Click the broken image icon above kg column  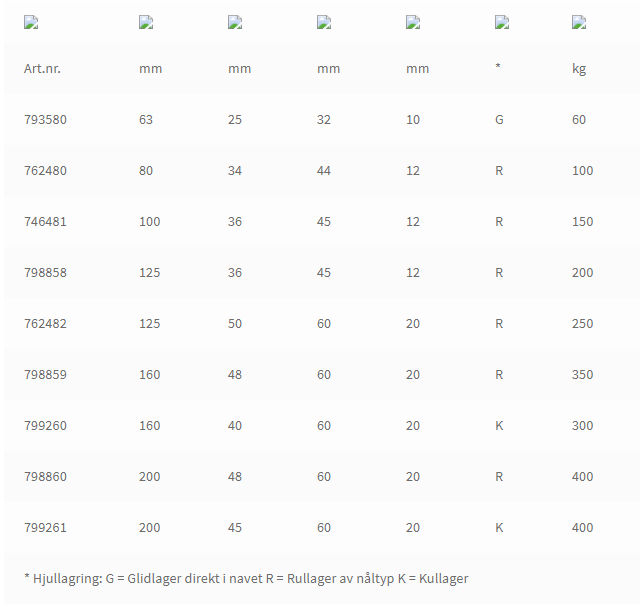coord(579,23)
